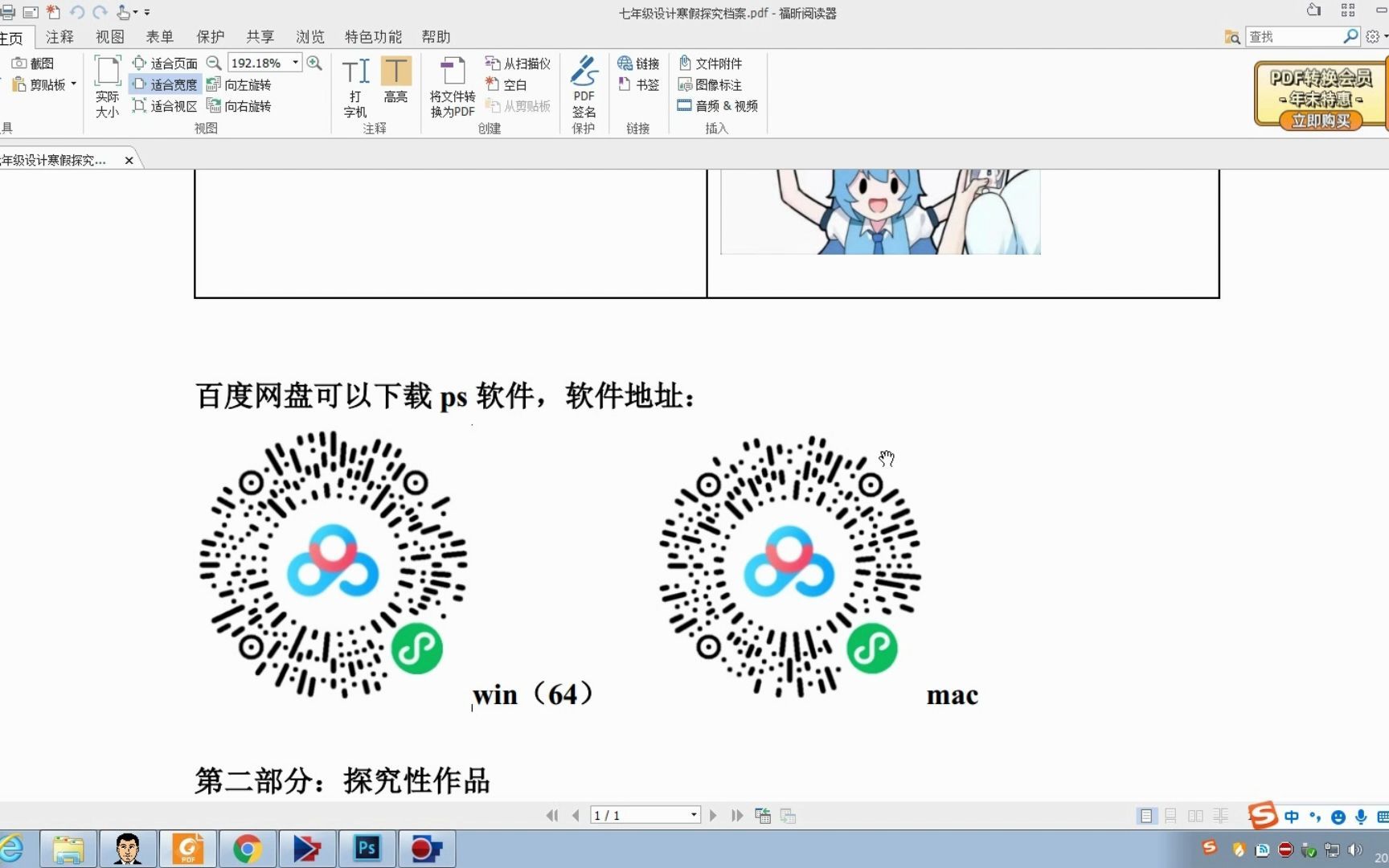Click the Actual Size (实际大小) icon
The height and width of the screenshot is (868, 1389).
[107, 87]
